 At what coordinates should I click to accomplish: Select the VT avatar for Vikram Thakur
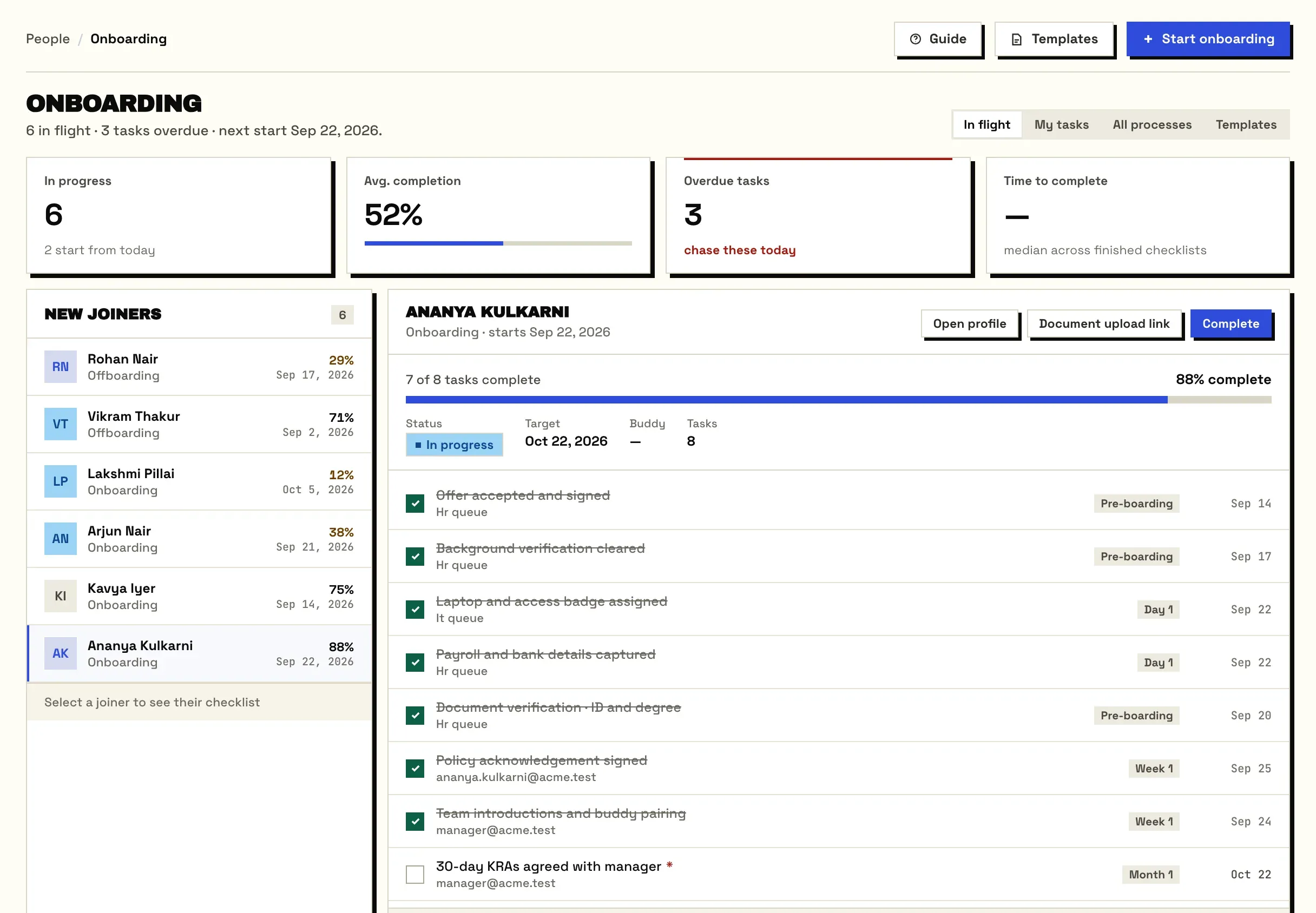61,424
